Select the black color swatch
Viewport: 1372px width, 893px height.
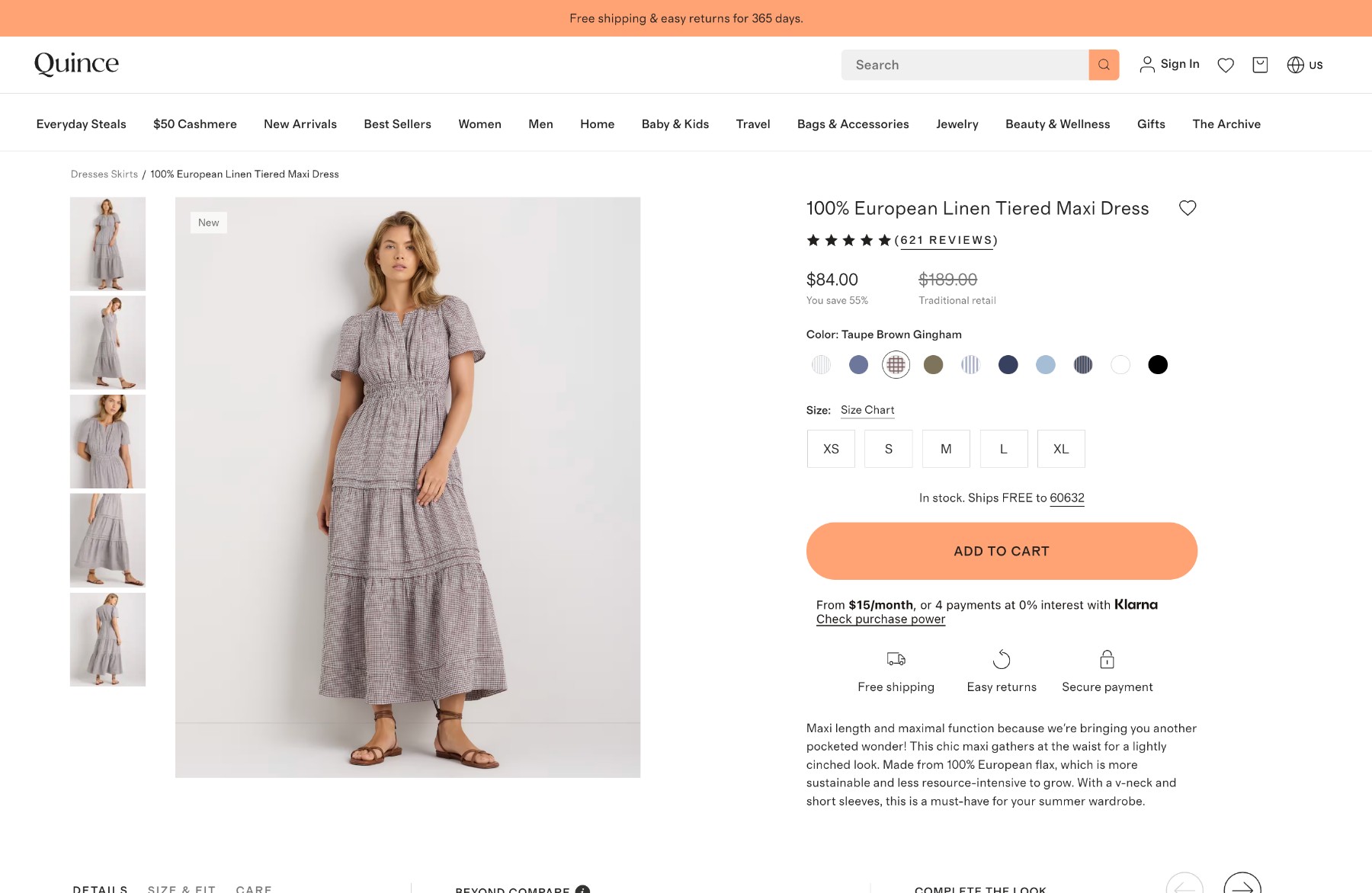[x=1157, y=365]
